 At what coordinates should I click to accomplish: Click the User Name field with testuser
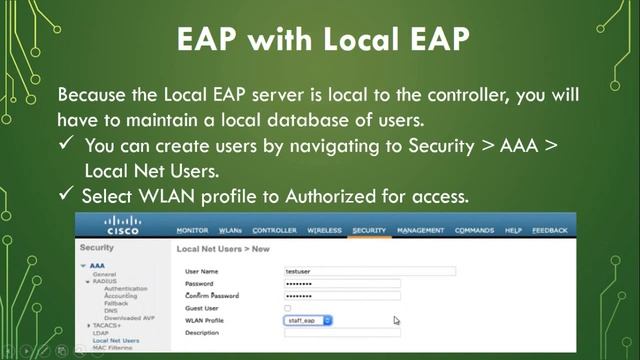click(x=370, y=271)
